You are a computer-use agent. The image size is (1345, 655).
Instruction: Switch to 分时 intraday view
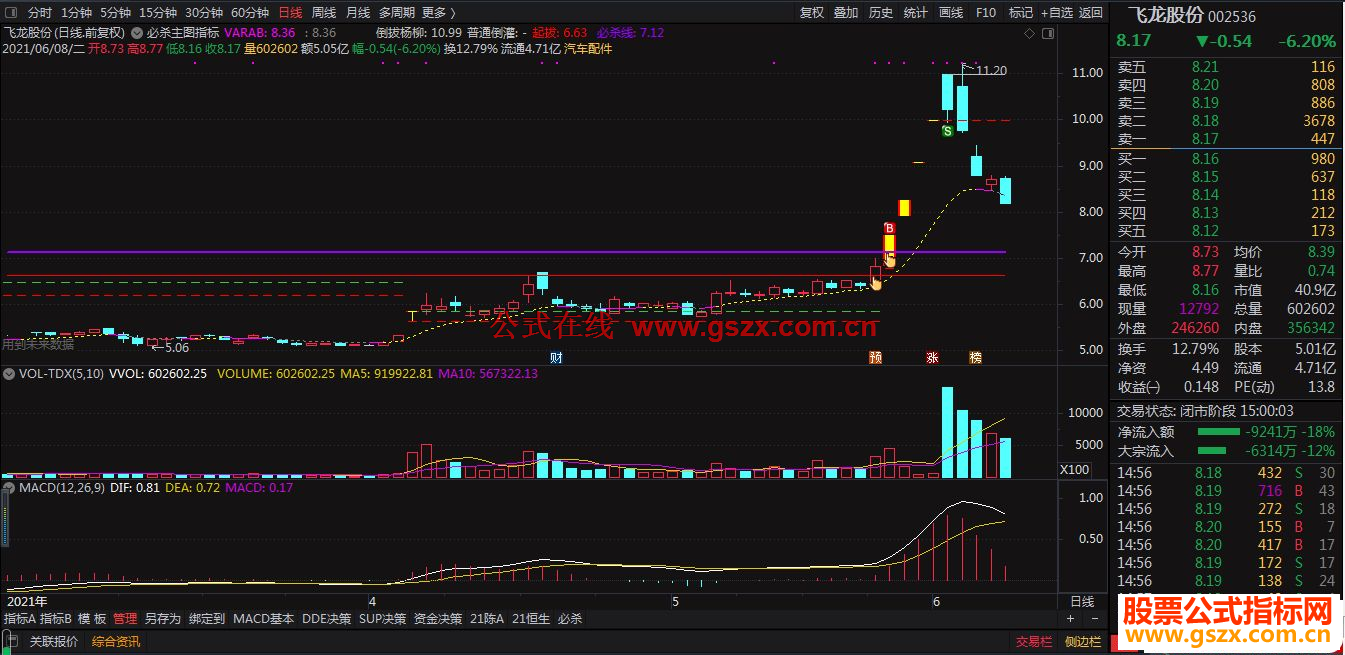point(40,13)
